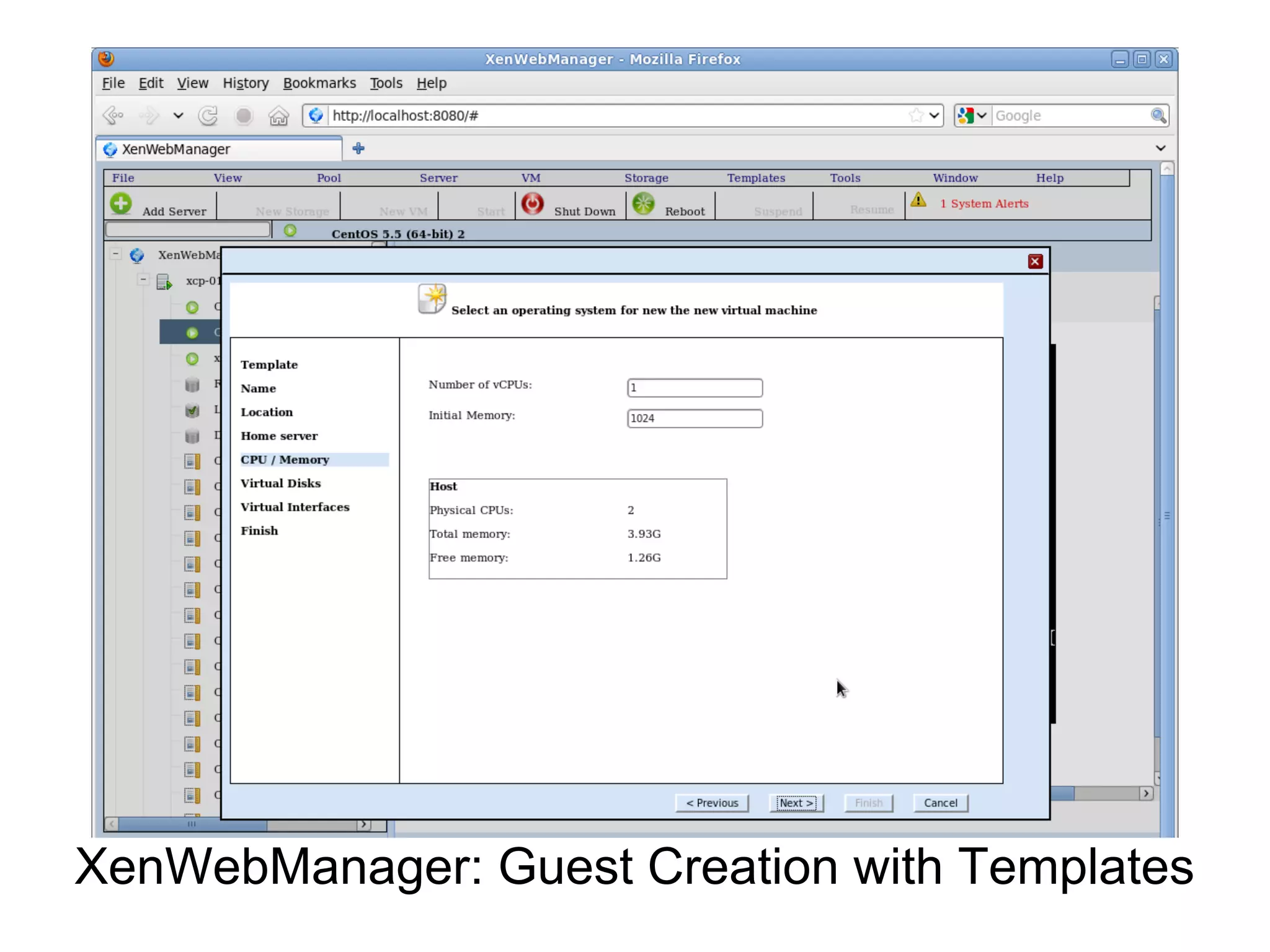Open the XenWebManager Help menu

[x=1049, y=178]
